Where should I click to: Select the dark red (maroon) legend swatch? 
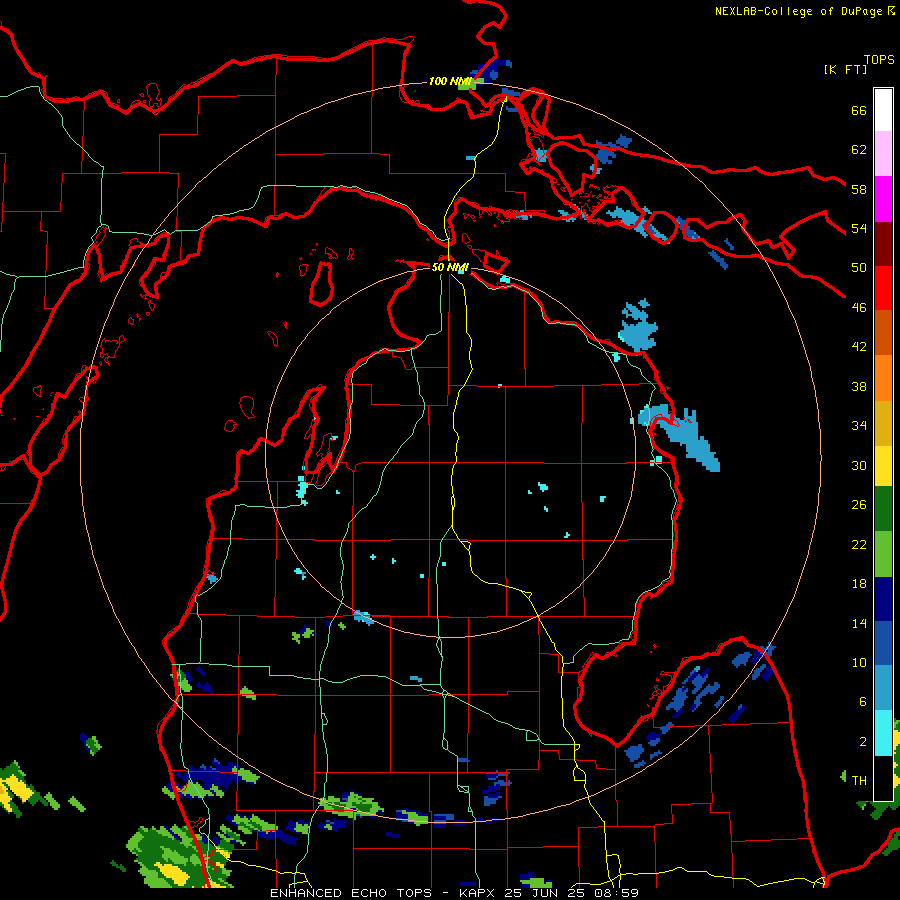point(883,243)
